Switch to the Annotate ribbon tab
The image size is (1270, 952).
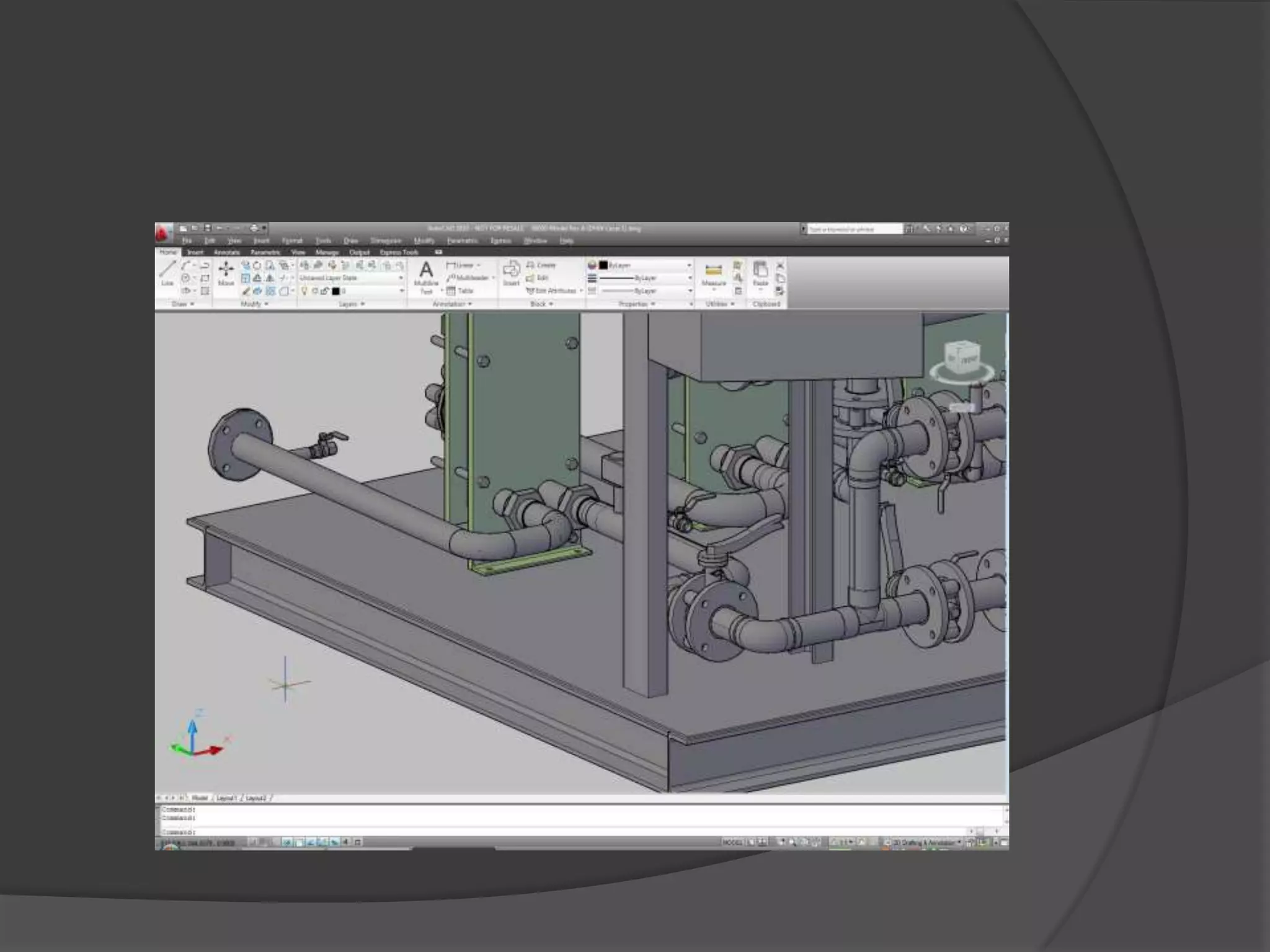[x=226, y=252]
